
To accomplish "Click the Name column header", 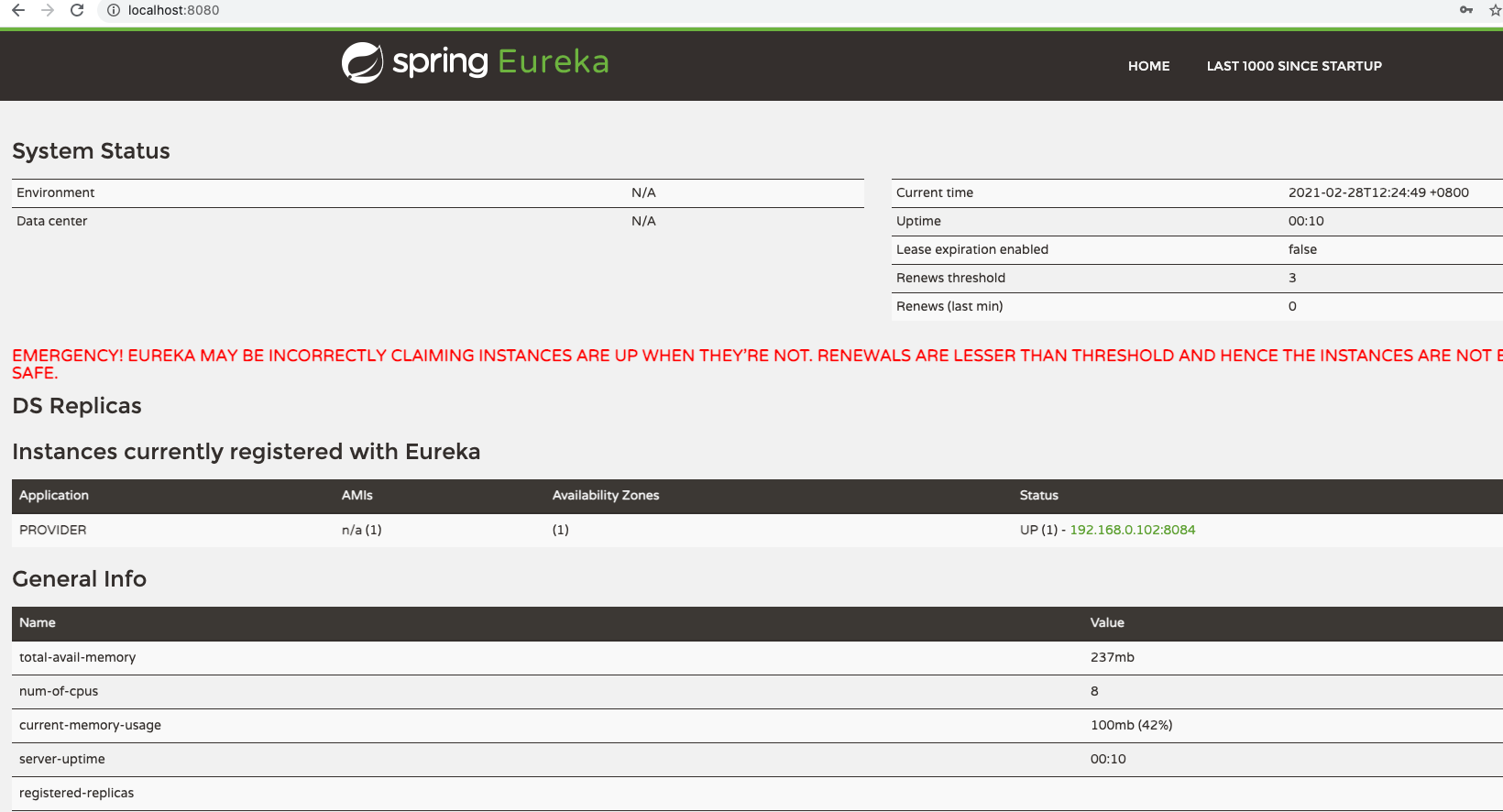I will coord(38,622).
